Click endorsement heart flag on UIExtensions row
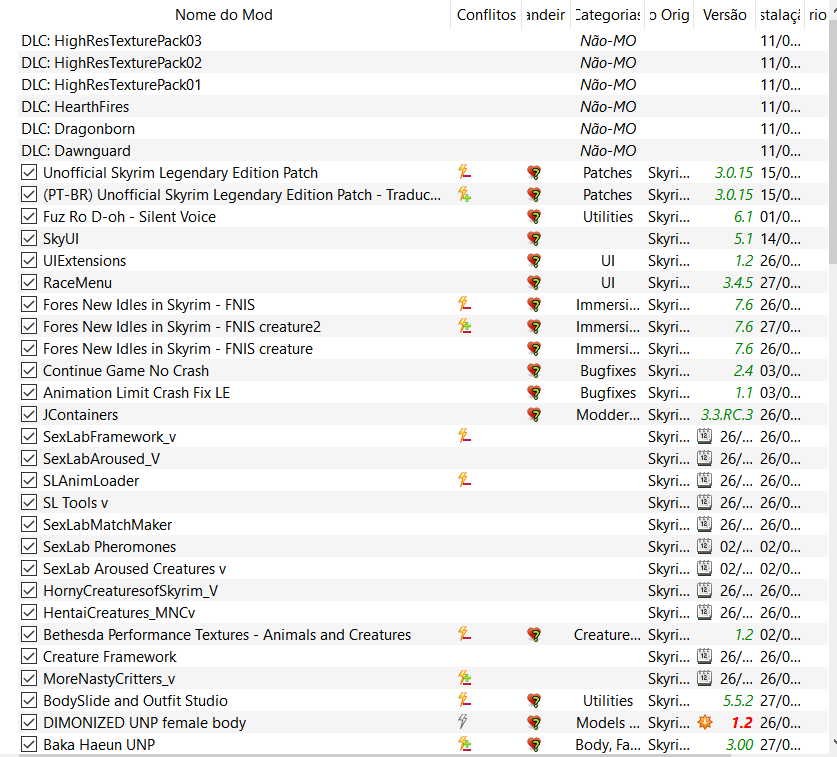Screen dimensions: 837x757 pos(534,261)
